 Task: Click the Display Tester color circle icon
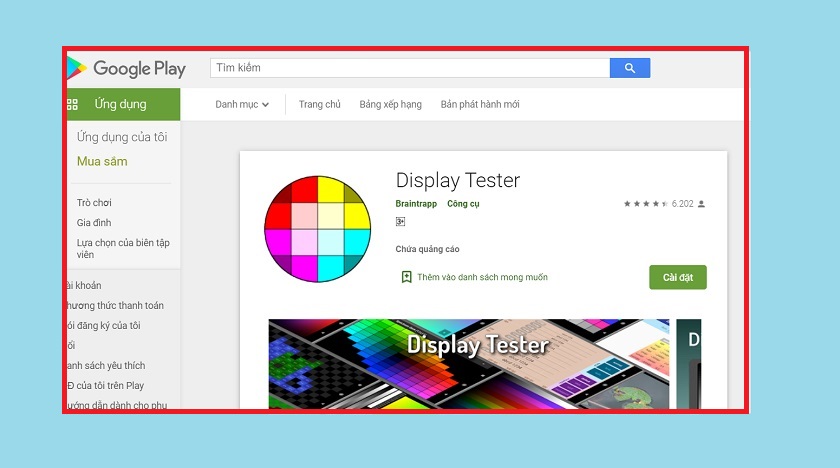pyautogui.click(x=318, y=229)
